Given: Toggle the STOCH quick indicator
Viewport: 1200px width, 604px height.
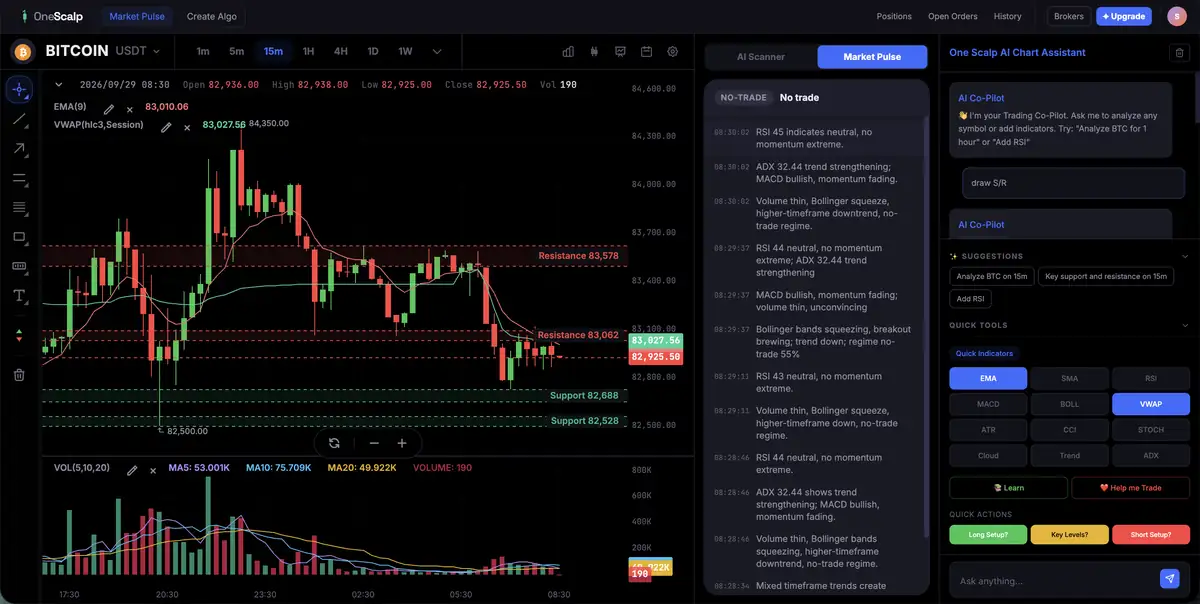Looking at the screenshot, I should [1150, 430].
